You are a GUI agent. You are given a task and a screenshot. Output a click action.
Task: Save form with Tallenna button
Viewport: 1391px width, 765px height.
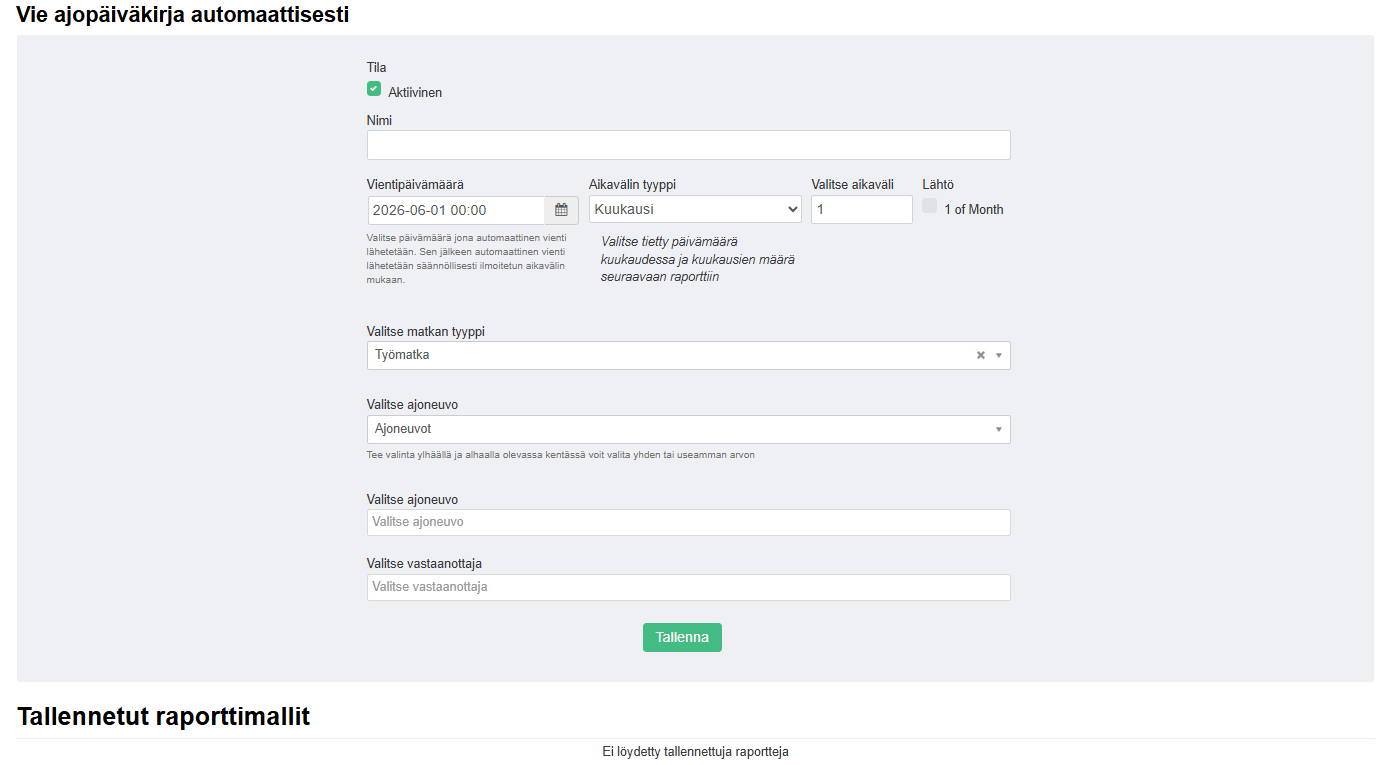click(682, 637)
